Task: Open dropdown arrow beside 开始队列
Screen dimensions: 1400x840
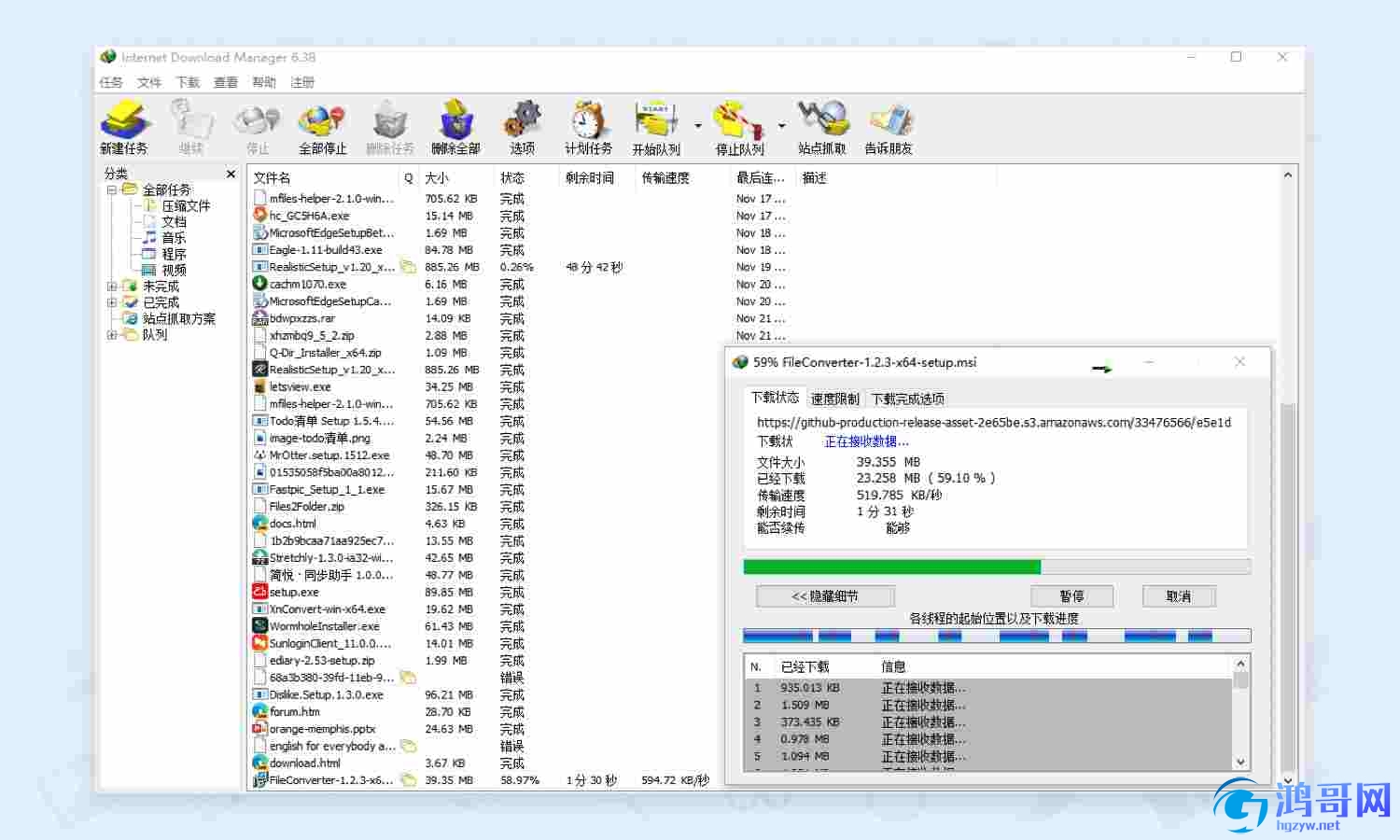Action: pos(697,126)
